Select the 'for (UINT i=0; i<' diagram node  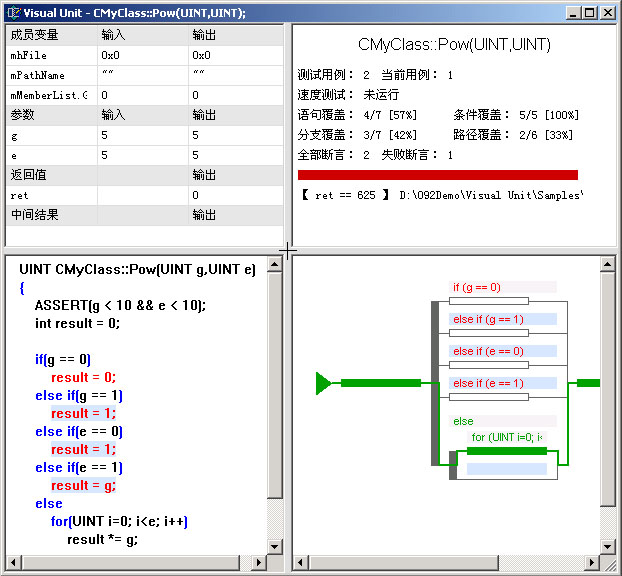pos(507,437)
